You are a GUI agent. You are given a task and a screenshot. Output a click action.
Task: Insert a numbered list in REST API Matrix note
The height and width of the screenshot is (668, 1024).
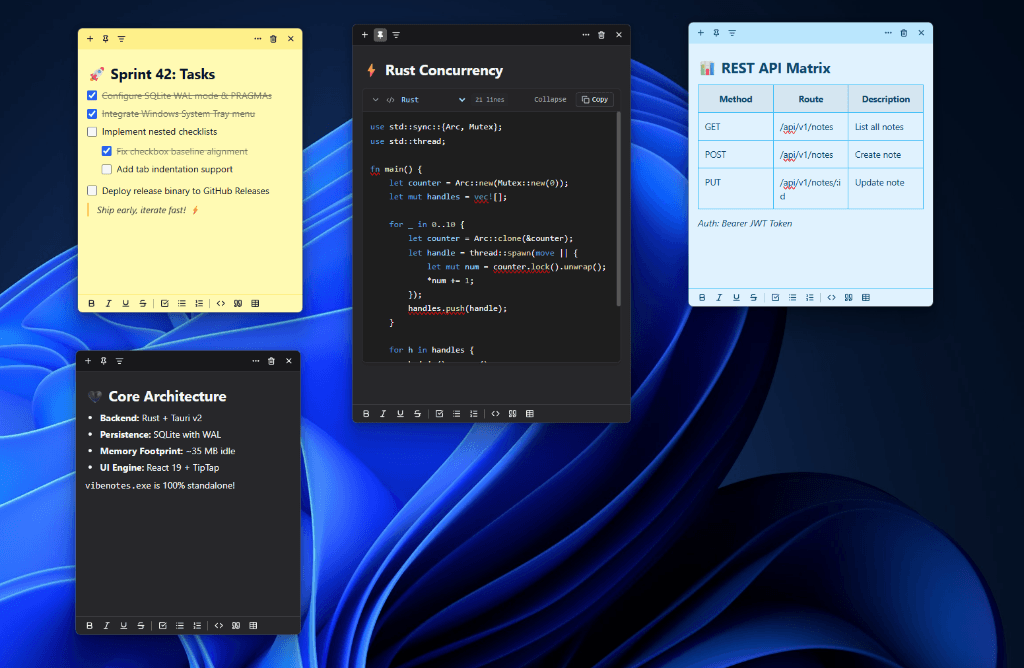810,298
